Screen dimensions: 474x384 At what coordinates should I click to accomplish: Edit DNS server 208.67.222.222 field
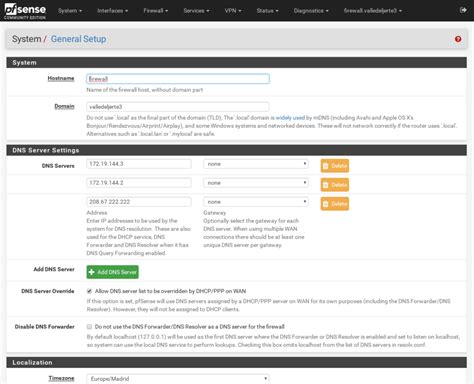click(x=139, y=202)
